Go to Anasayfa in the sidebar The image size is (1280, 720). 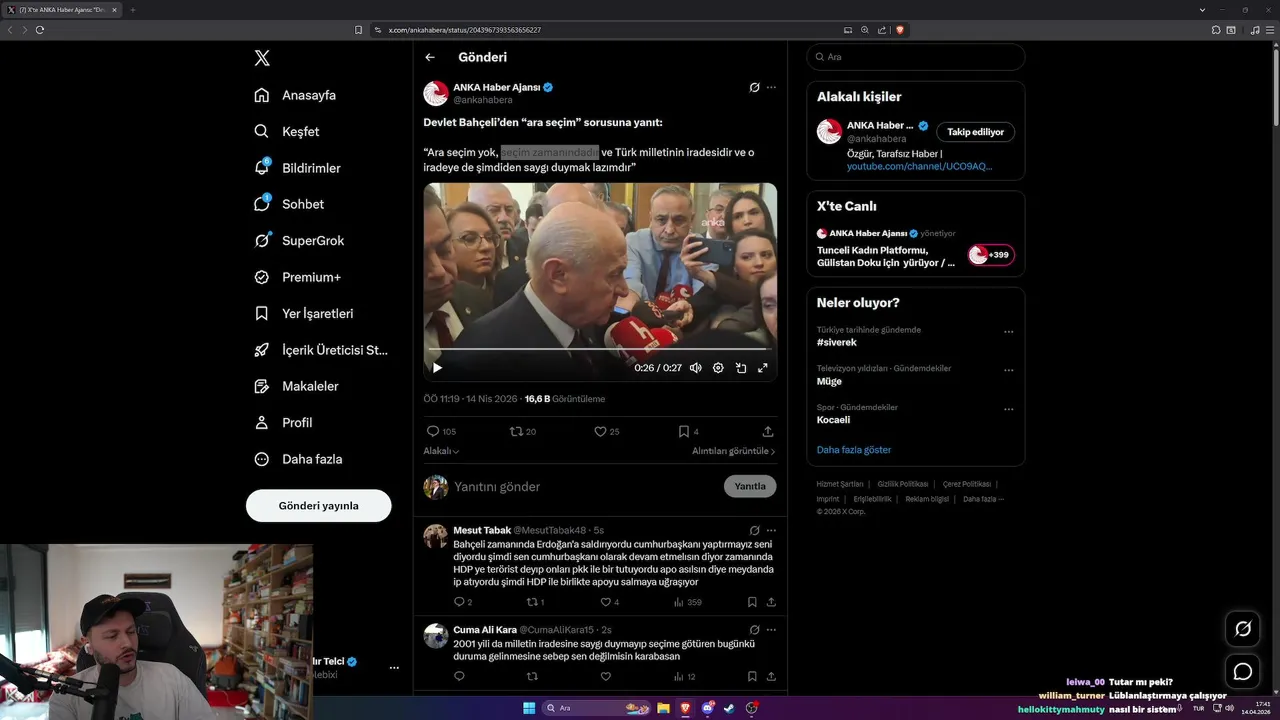click(295, 95)
